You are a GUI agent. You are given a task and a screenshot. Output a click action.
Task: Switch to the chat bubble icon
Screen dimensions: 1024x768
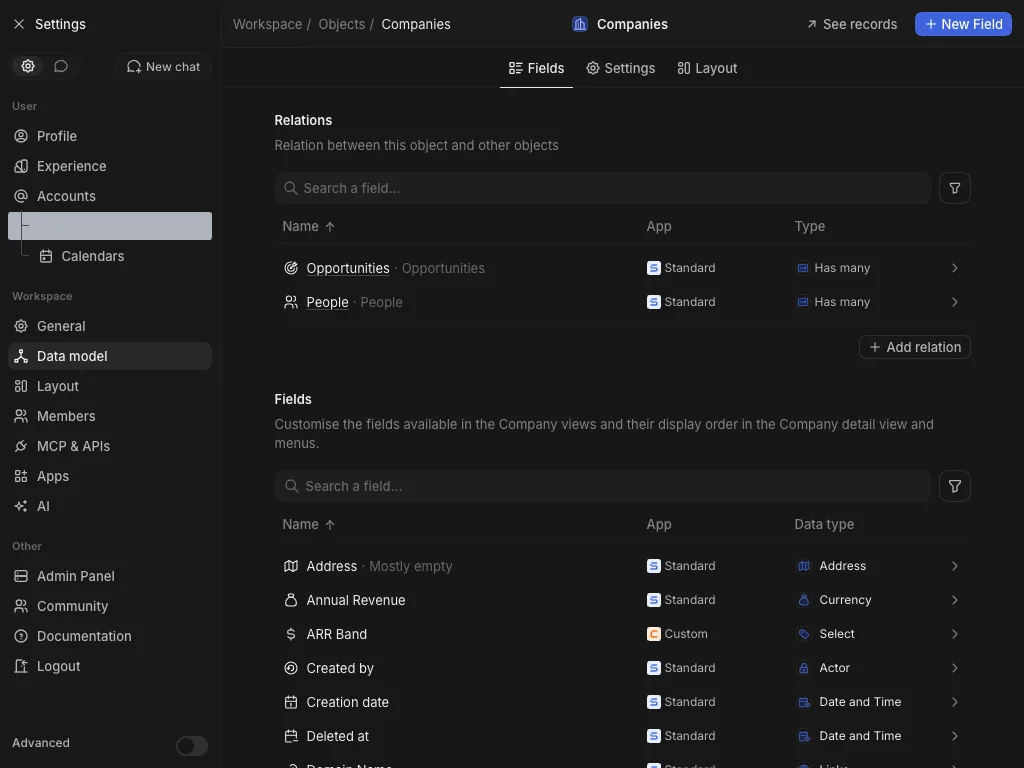[x=61, y=66]
